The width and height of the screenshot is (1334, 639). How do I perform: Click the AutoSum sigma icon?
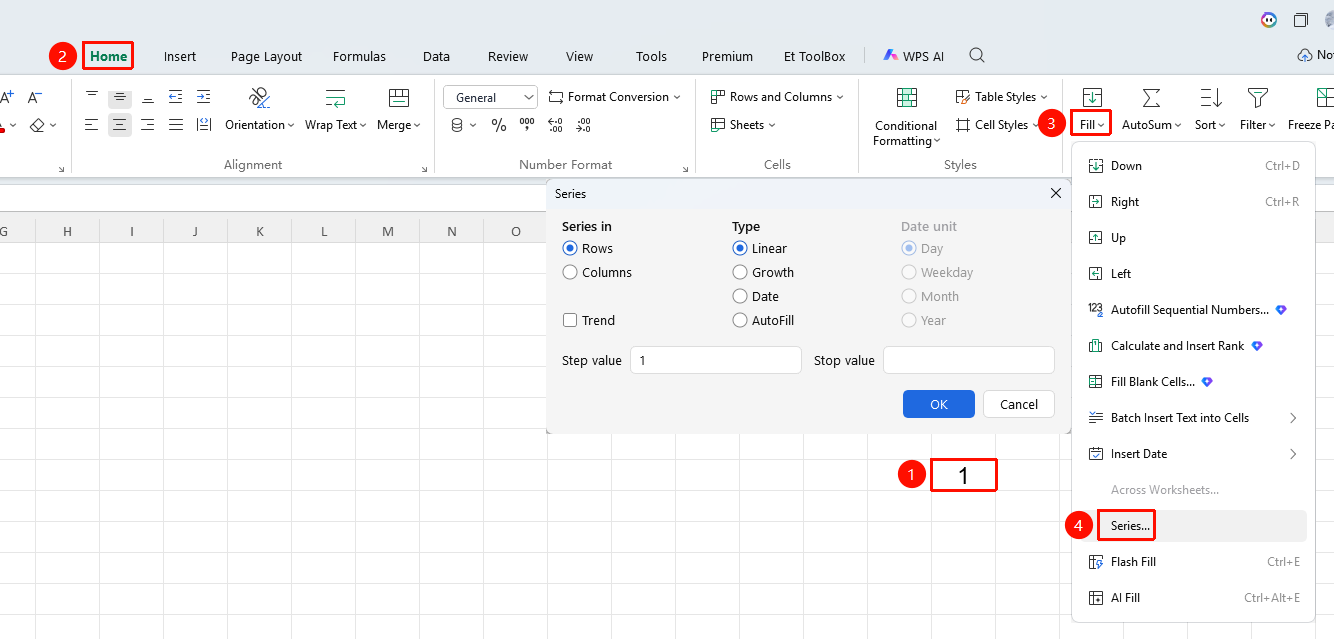[1151, 98]
